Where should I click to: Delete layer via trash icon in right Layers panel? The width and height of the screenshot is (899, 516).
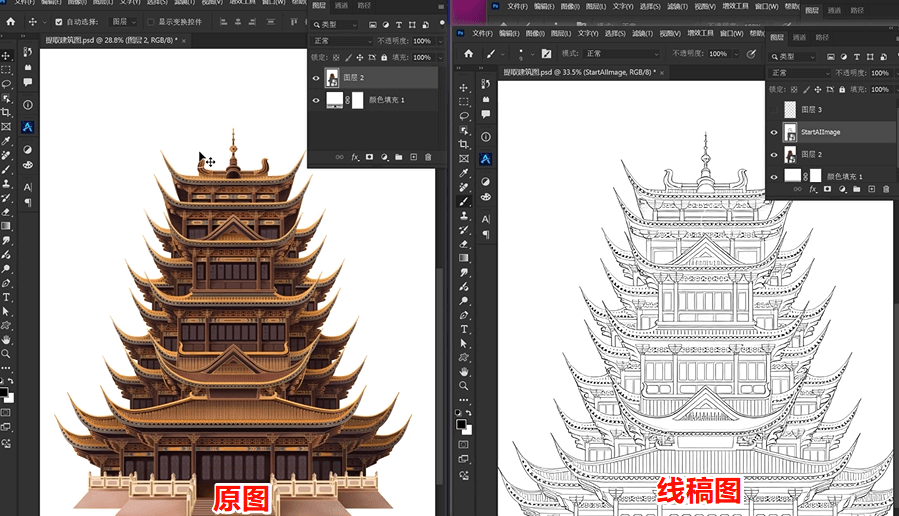[886, 189]
